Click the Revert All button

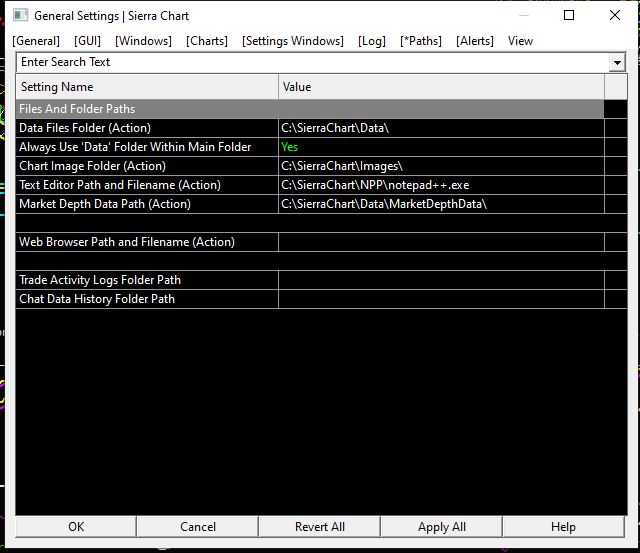click(320, 527)
